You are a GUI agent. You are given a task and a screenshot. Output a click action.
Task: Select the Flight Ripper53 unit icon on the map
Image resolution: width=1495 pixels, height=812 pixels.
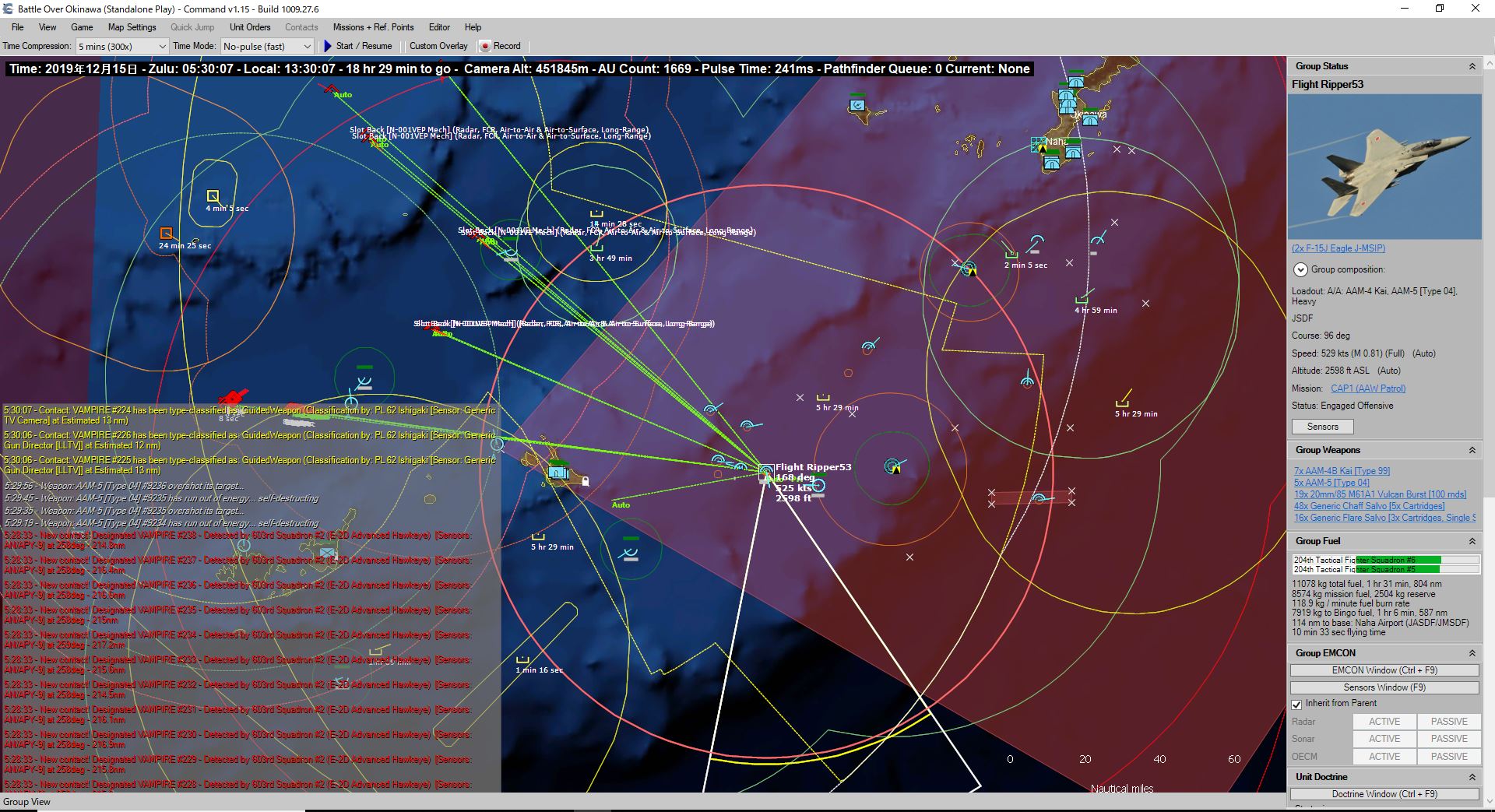[x=766, y=471]
